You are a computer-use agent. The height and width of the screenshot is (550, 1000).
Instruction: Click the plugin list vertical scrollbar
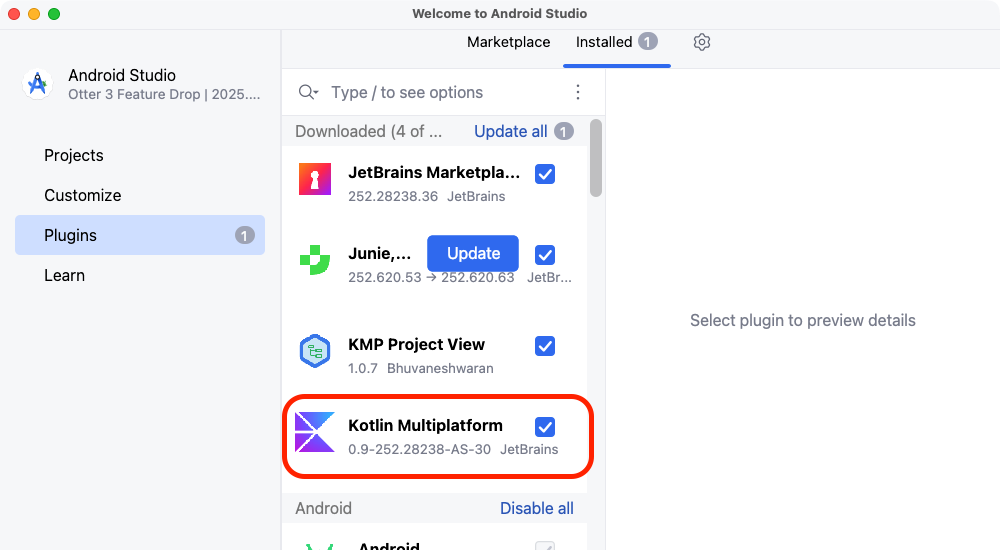point(596,160)
